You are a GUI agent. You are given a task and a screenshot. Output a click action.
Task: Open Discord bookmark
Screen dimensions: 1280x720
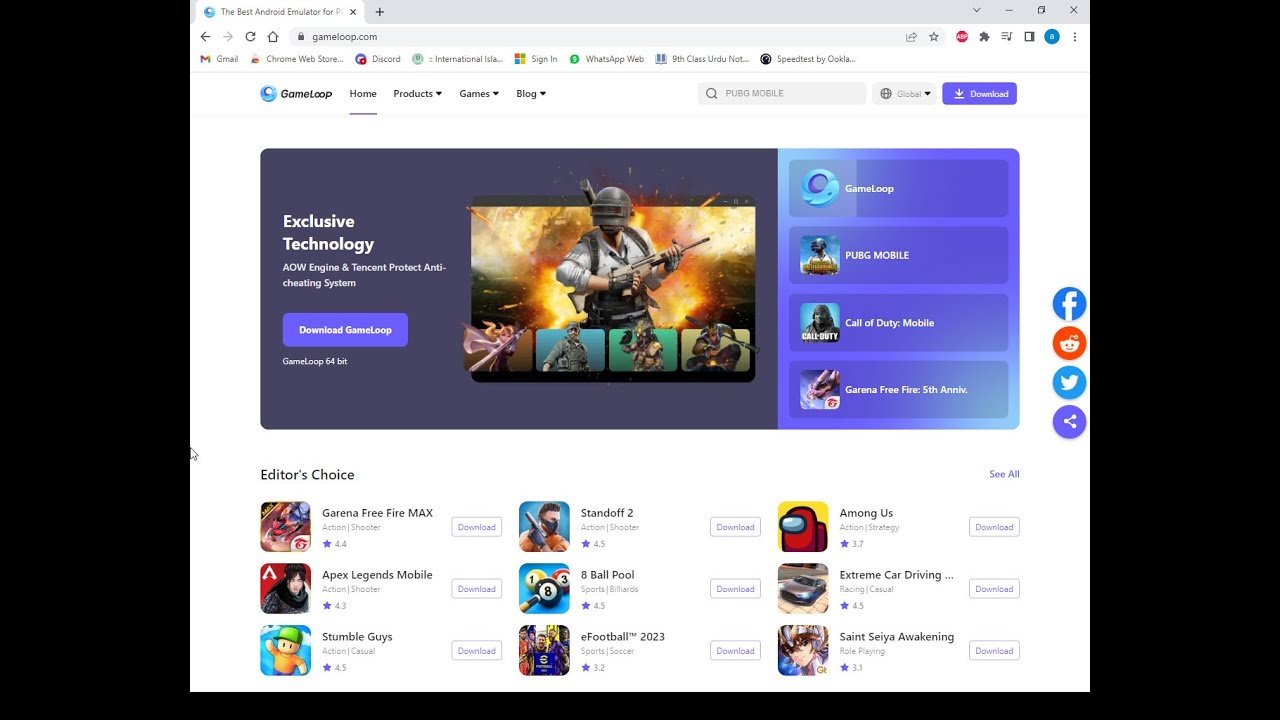tap(378, 59)
